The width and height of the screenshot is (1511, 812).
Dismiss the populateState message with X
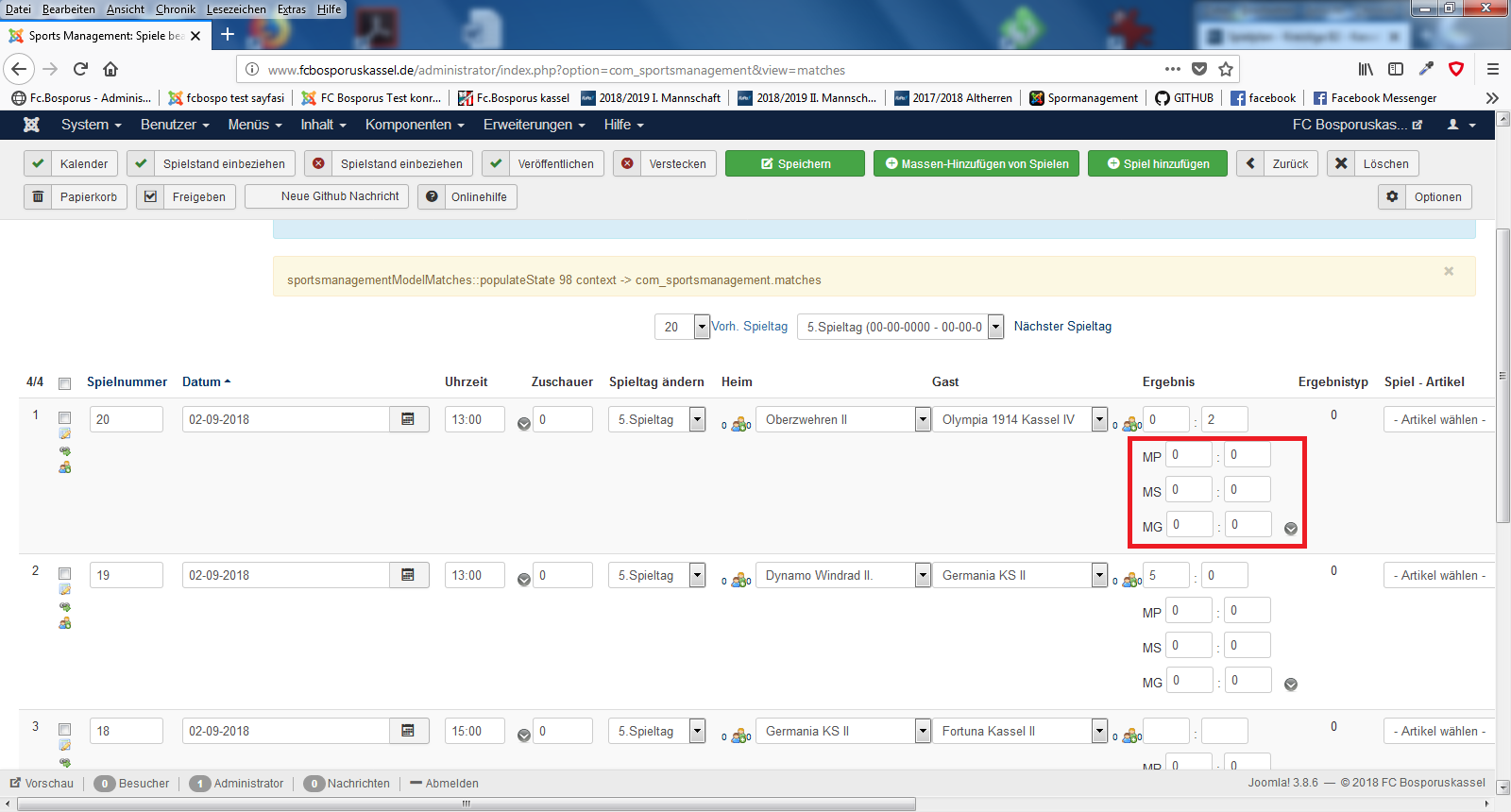tap(1449, 271)
